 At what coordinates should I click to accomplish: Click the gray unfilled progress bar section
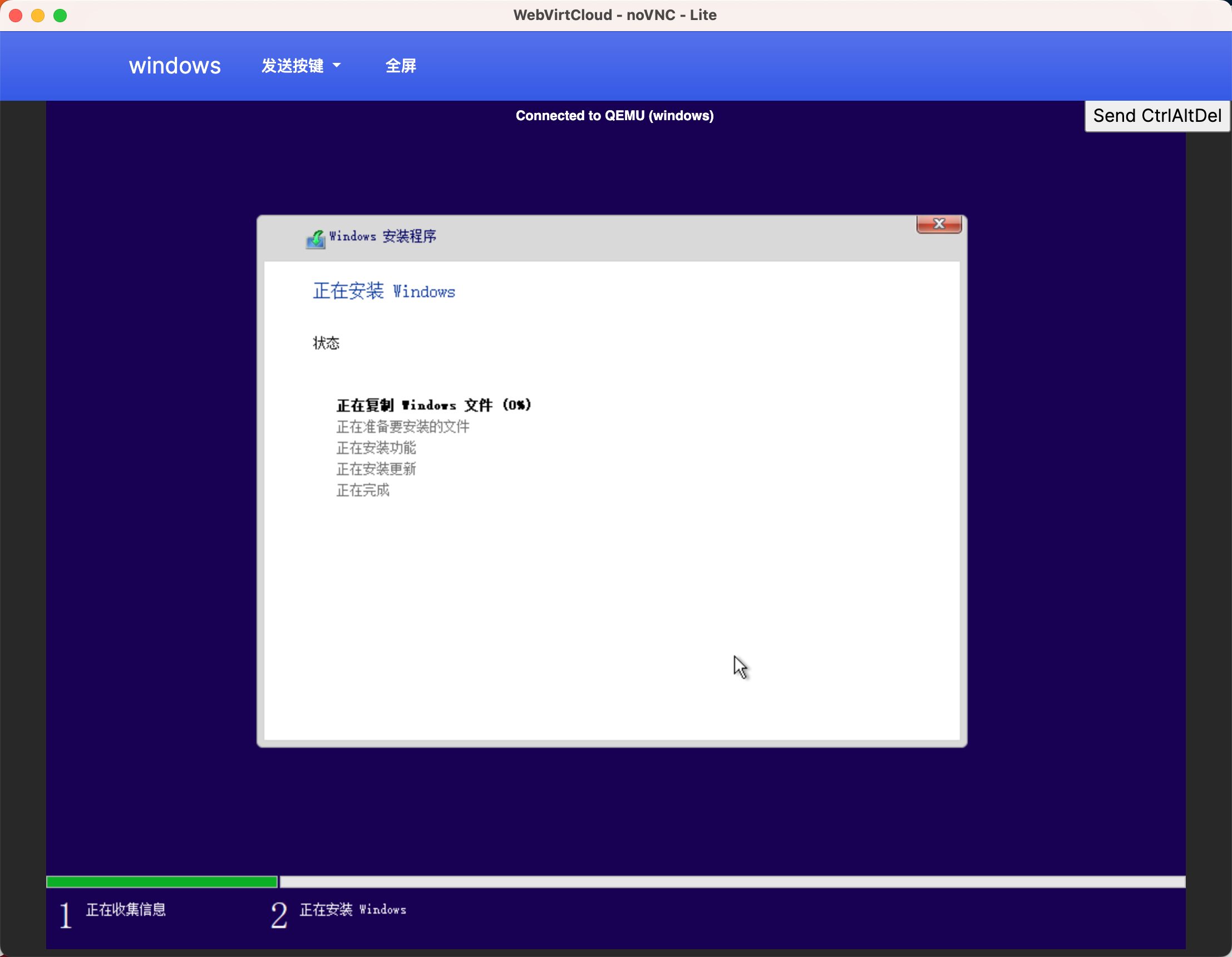[732, 881]
